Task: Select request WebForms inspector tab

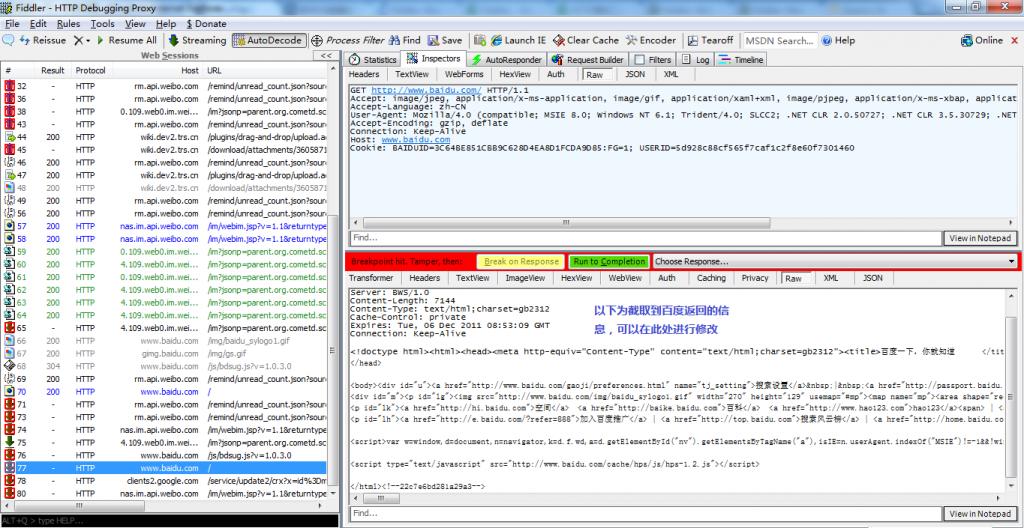Action: (x=464, y=74)
